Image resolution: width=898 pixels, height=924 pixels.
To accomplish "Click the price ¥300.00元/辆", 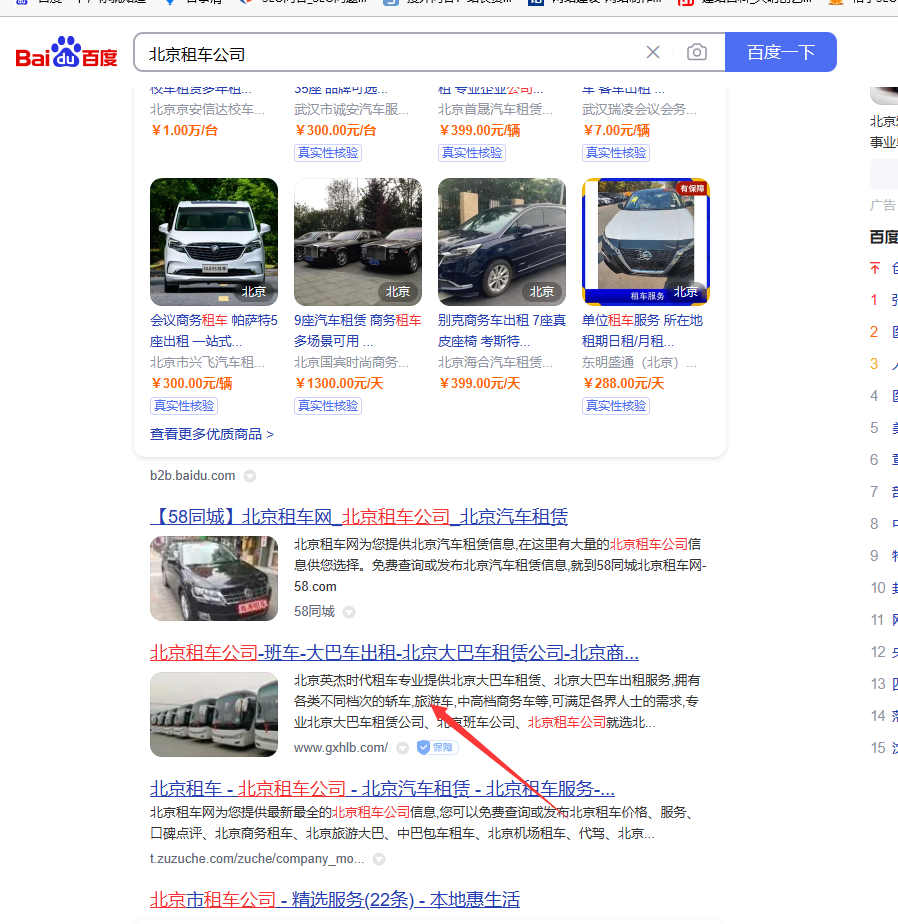I will point(192,384).
